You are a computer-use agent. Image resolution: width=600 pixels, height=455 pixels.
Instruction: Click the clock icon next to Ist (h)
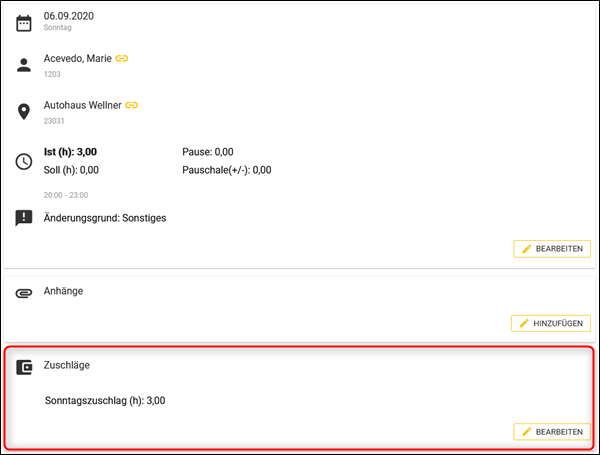click(x=24, y=161)
